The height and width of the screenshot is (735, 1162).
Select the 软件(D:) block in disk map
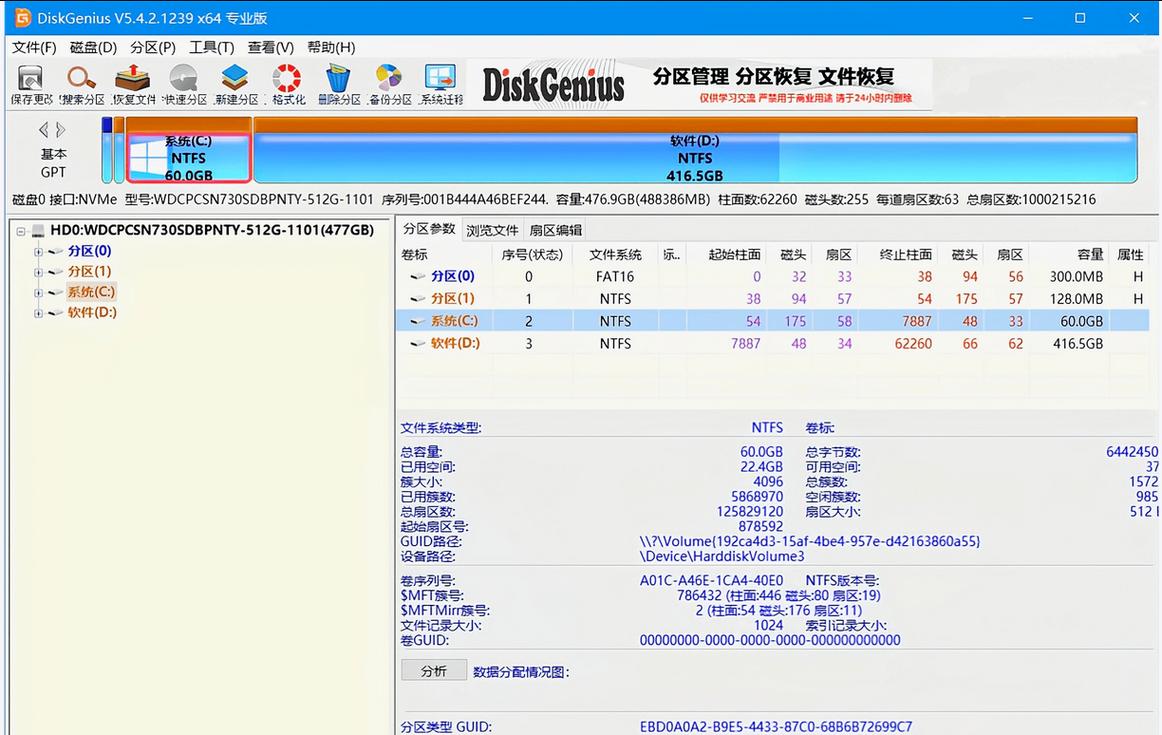(694, 158)
